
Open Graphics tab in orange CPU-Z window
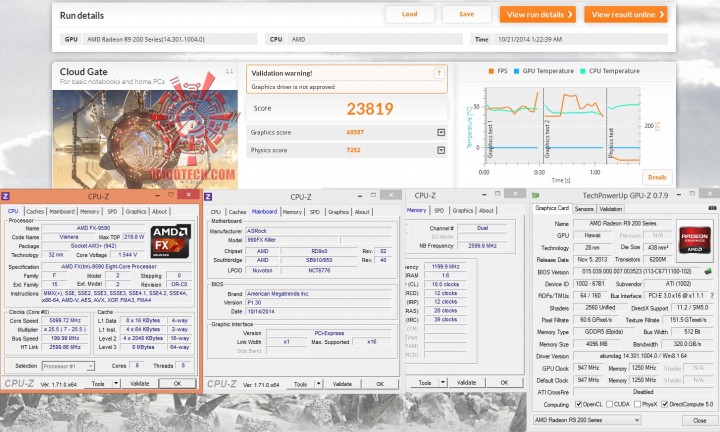136,212
